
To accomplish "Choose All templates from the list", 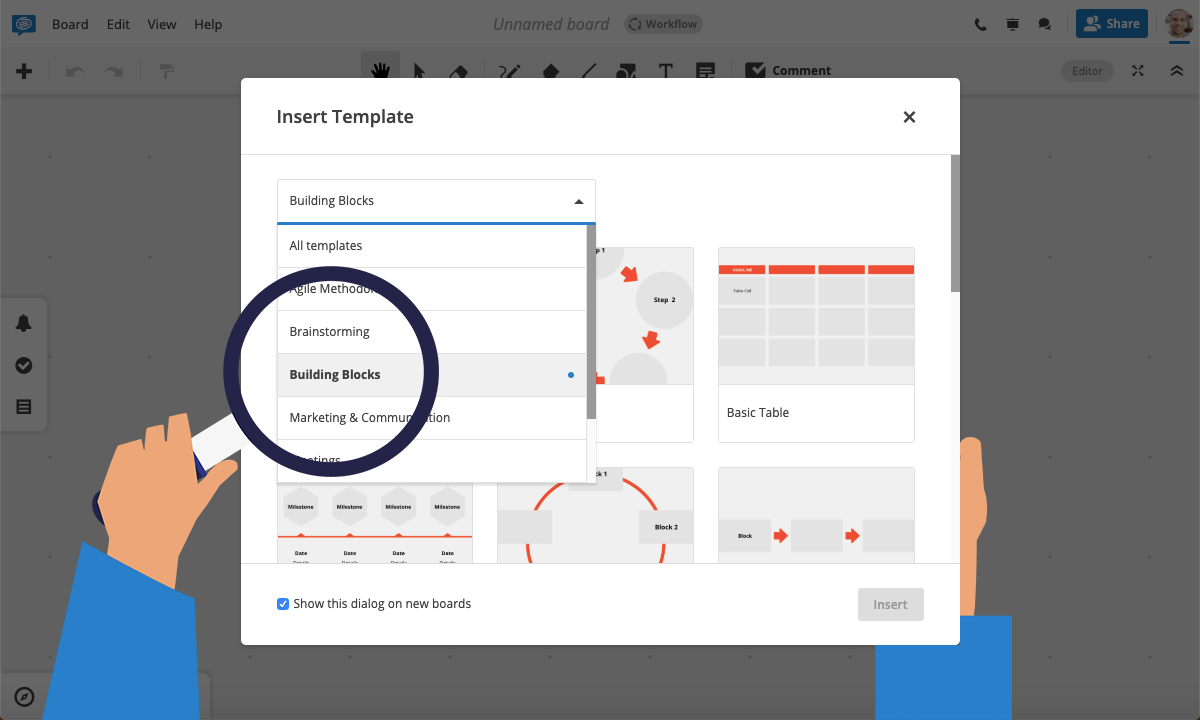I will tap(432, 246).
